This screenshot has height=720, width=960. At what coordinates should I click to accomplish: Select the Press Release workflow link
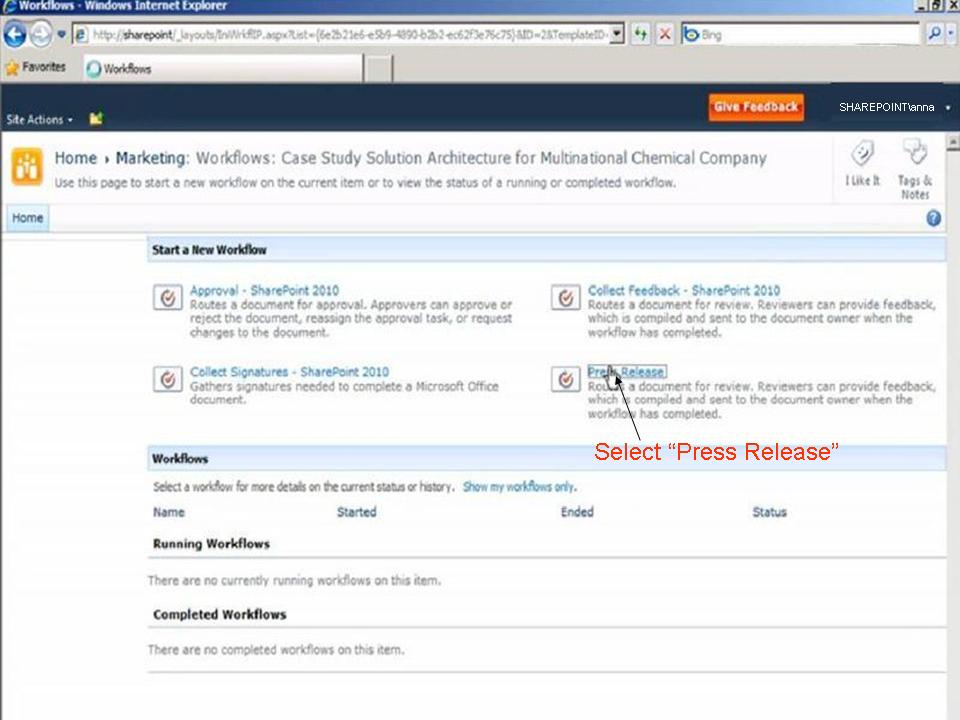[626, 372]
